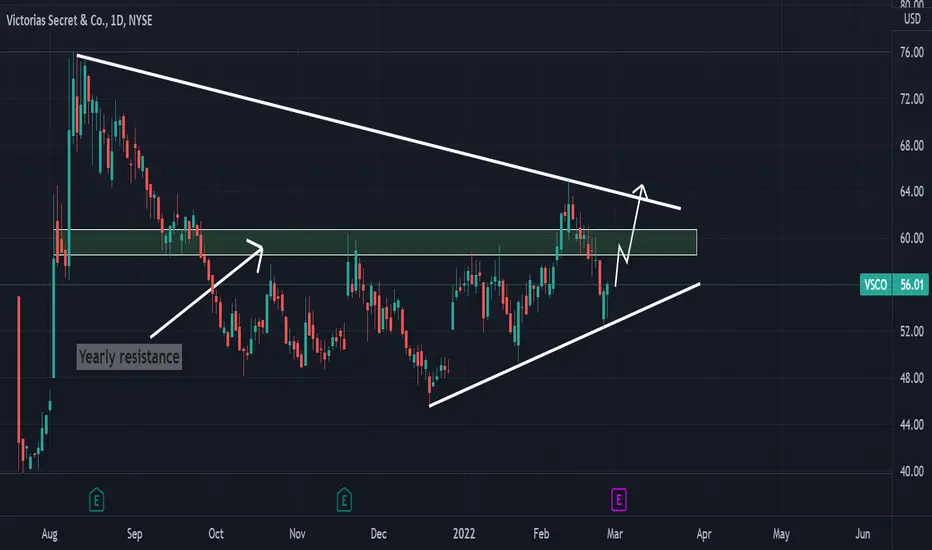932x550 pixels.
Task: Click the current price value 56.01
Action: coord(912,285)
